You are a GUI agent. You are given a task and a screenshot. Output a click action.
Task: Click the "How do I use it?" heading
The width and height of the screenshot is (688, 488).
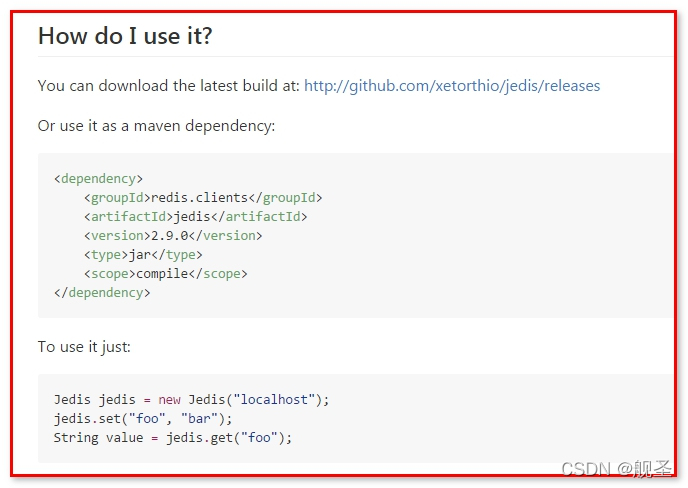[125, 36]
